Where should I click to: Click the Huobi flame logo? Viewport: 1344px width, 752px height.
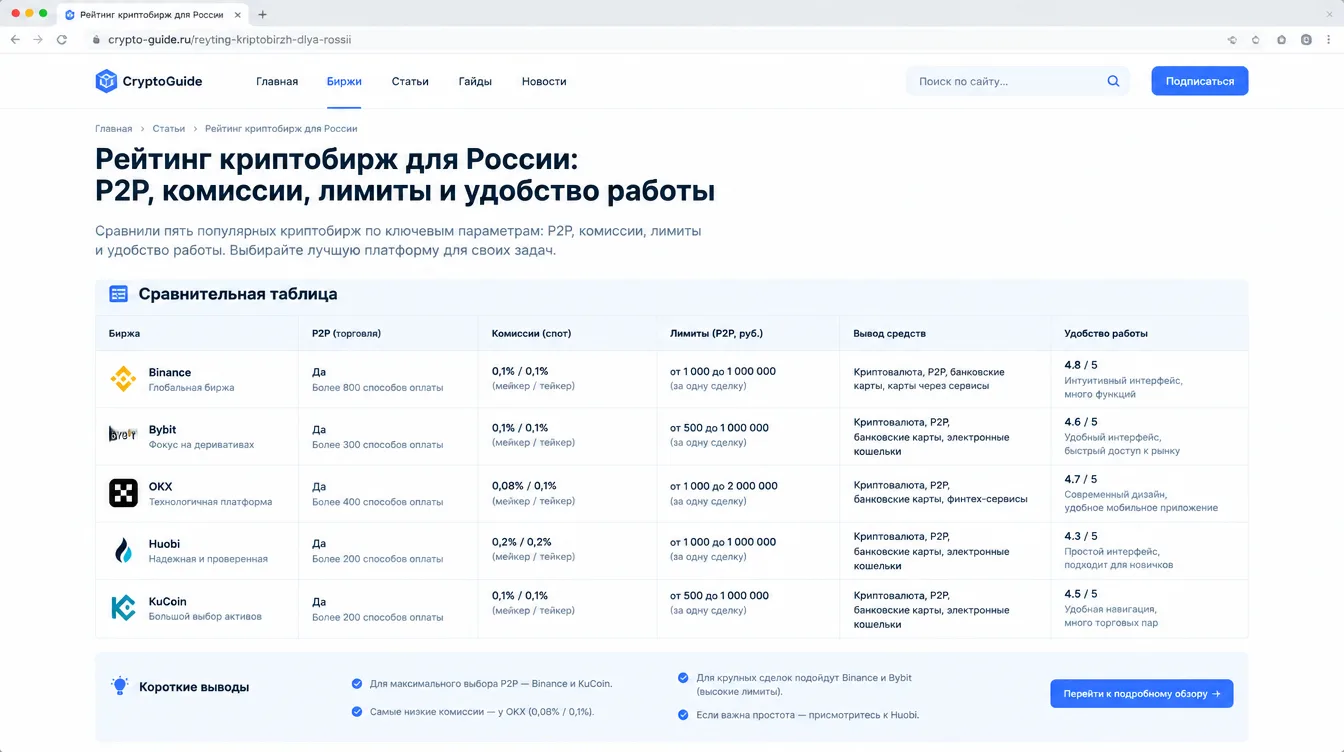click(x=123, y=550)
